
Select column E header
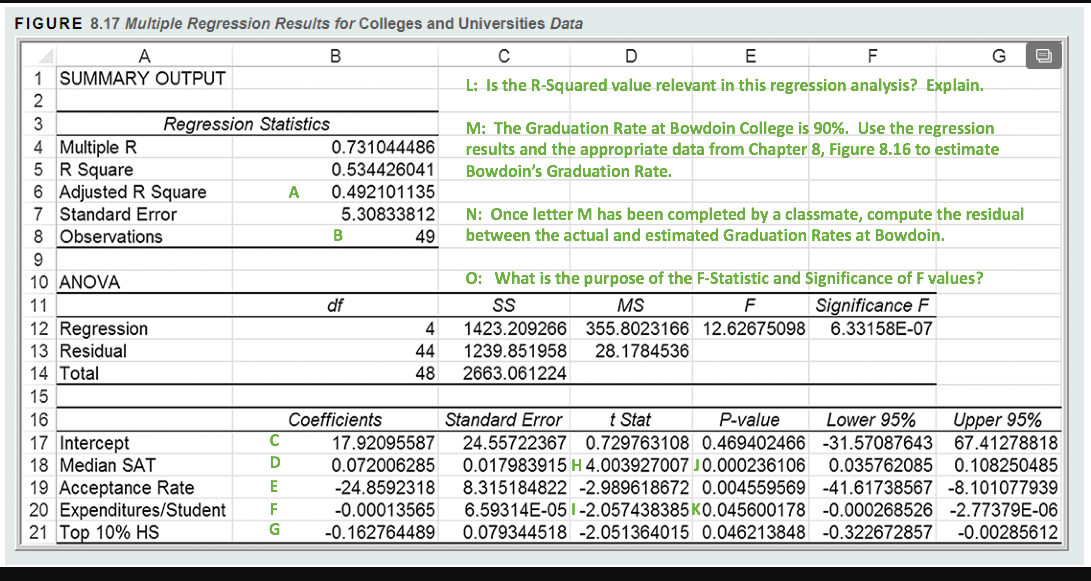coord(750,56)
